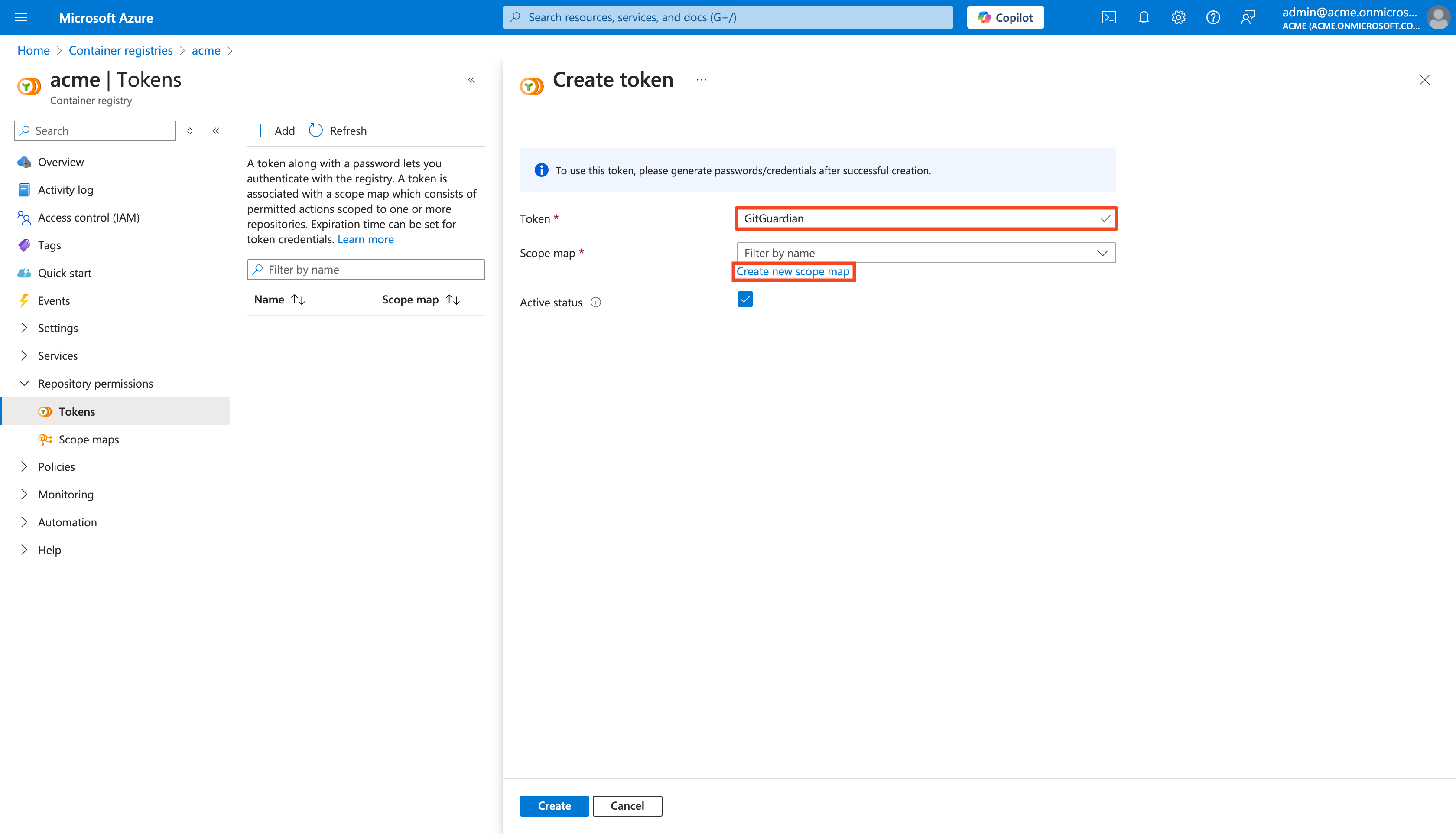Image resolution: width=1456 pixels, height=834 pixels.
Task: Open portal settings gear
Action: (x=1178, y=17)
